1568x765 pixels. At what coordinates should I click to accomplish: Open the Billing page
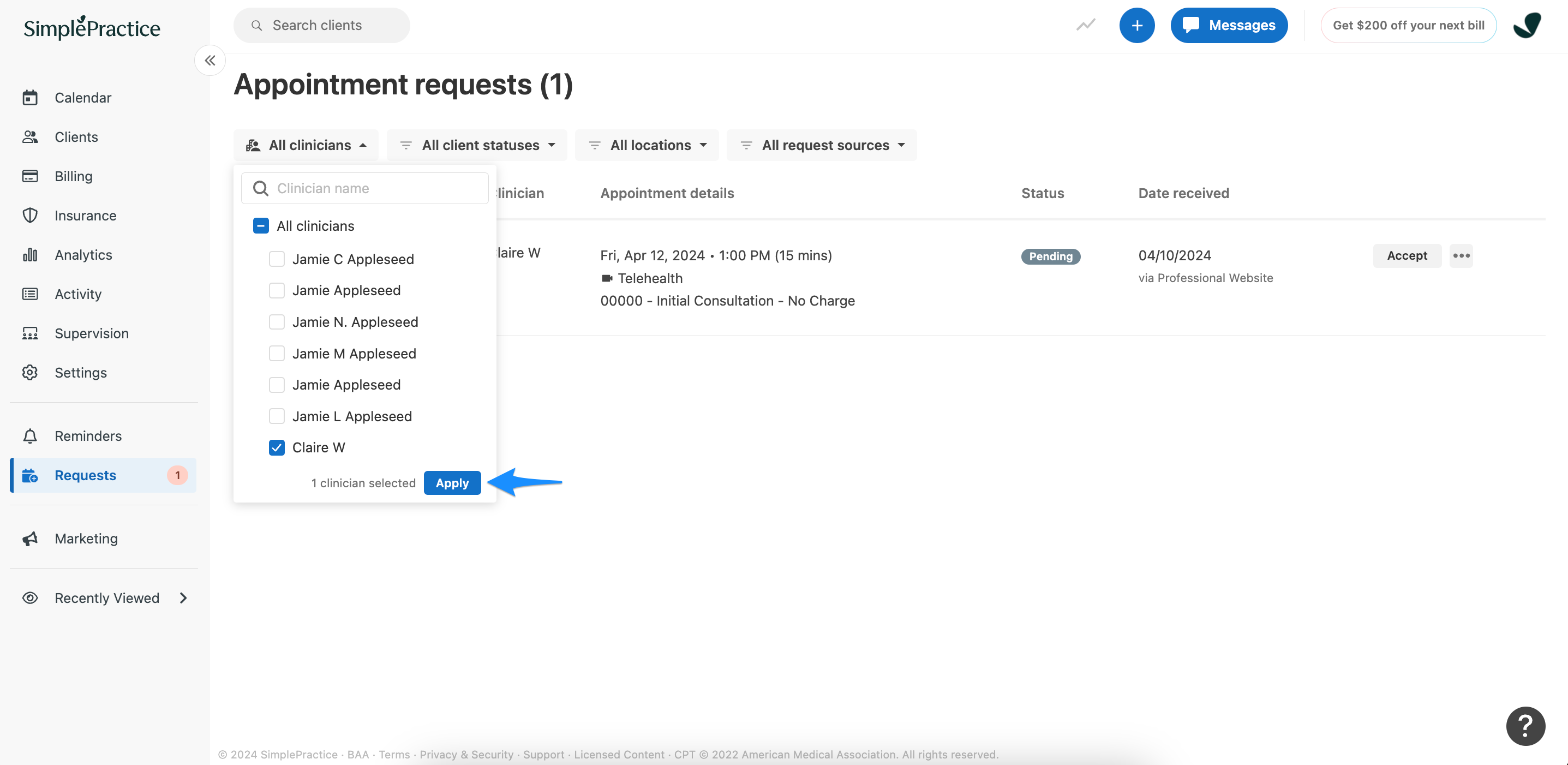(74, 176)
